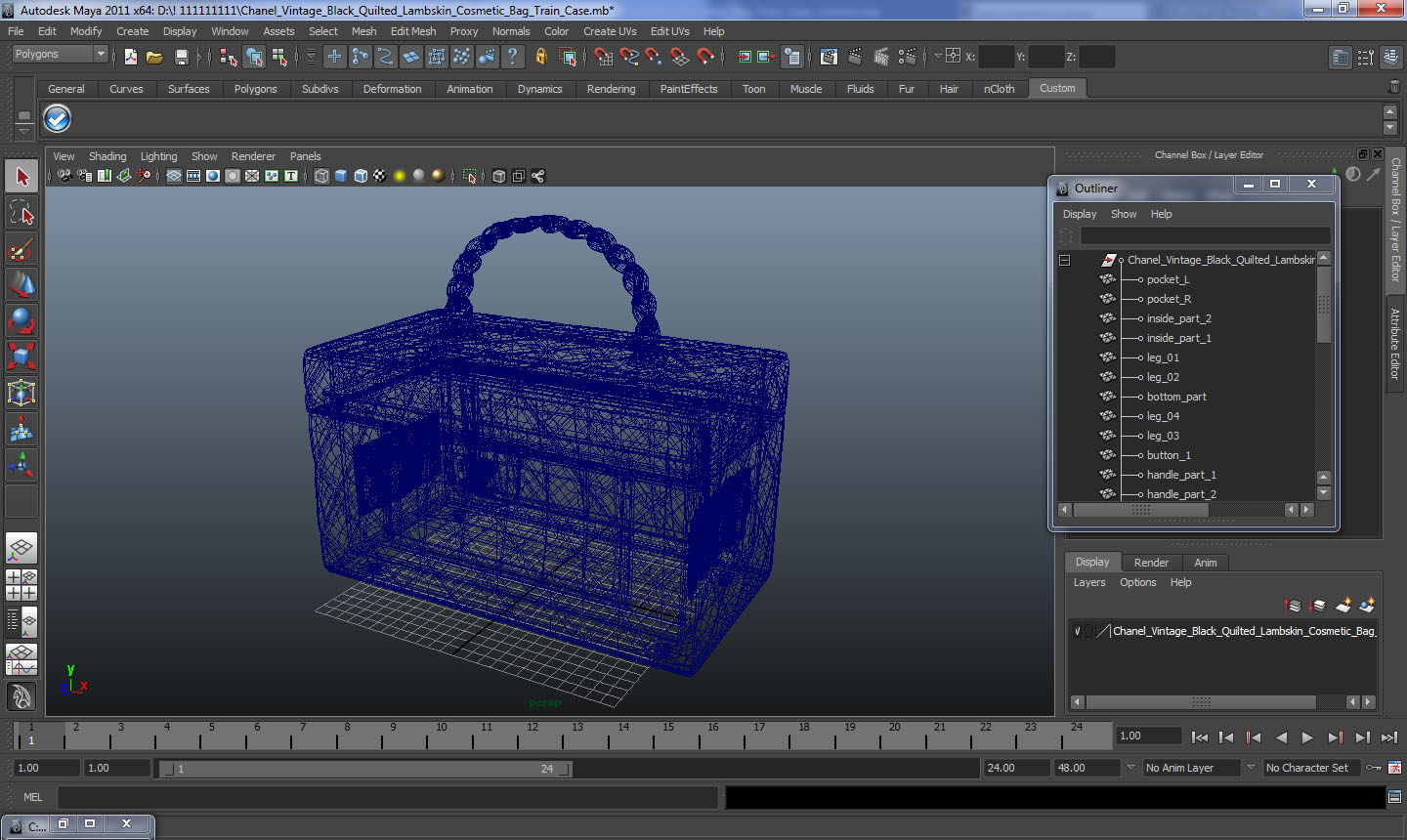Pick the Move tool cone icon

point(21,284)
